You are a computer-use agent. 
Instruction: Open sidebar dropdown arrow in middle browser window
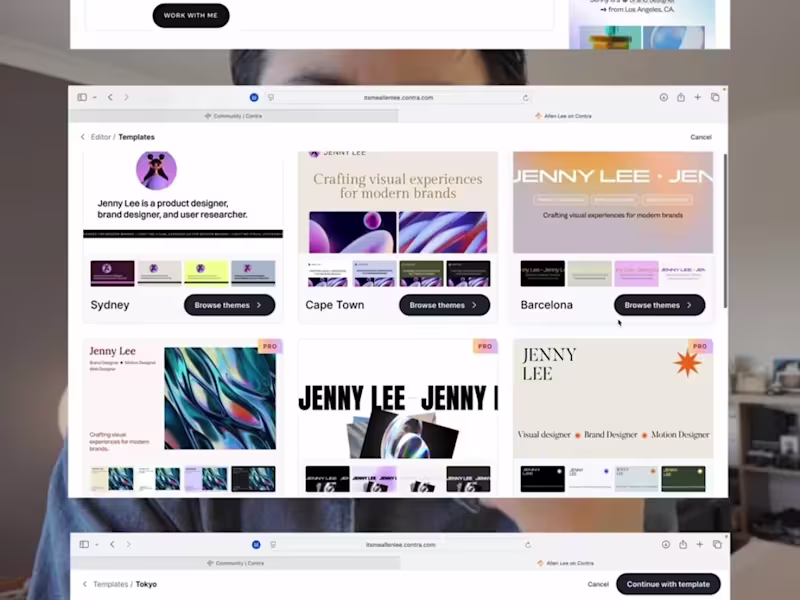(95, 97)
